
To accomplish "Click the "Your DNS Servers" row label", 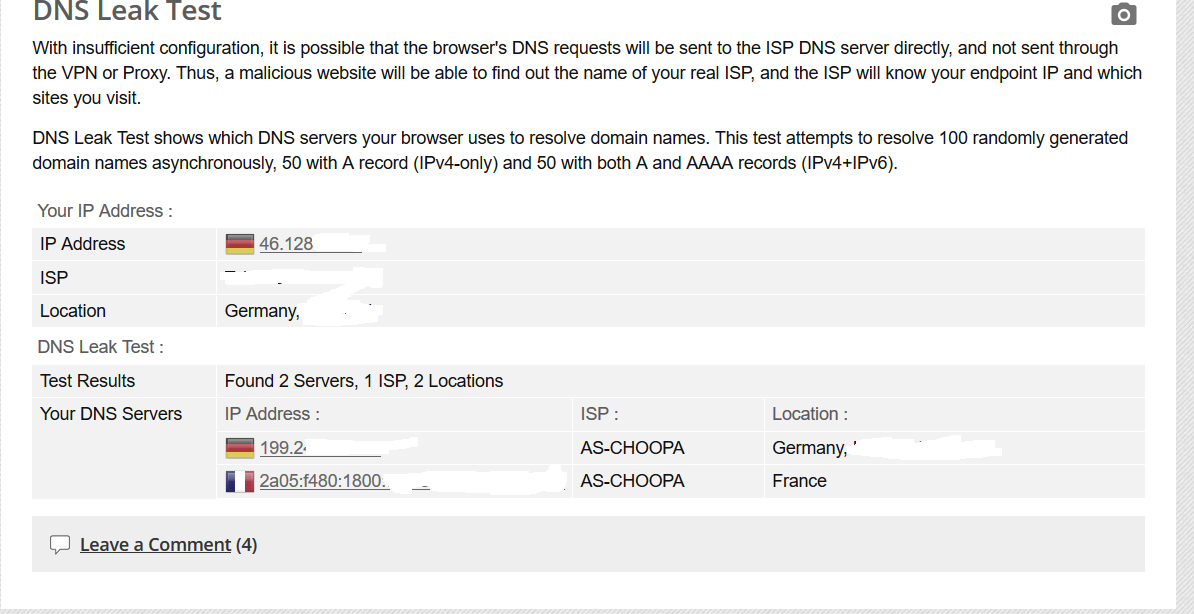I will [x=111, y=414].
